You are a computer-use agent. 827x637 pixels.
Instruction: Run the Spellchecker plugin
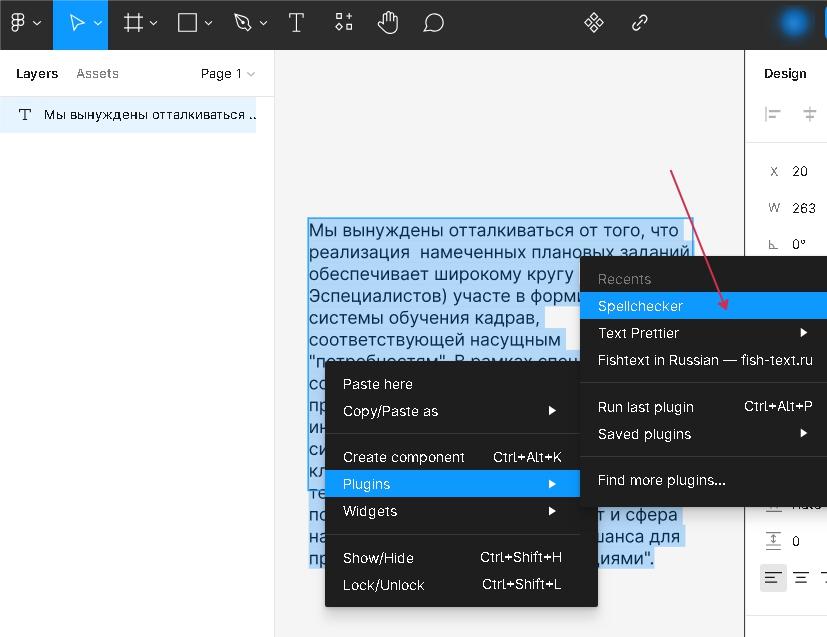coord(641,306)
